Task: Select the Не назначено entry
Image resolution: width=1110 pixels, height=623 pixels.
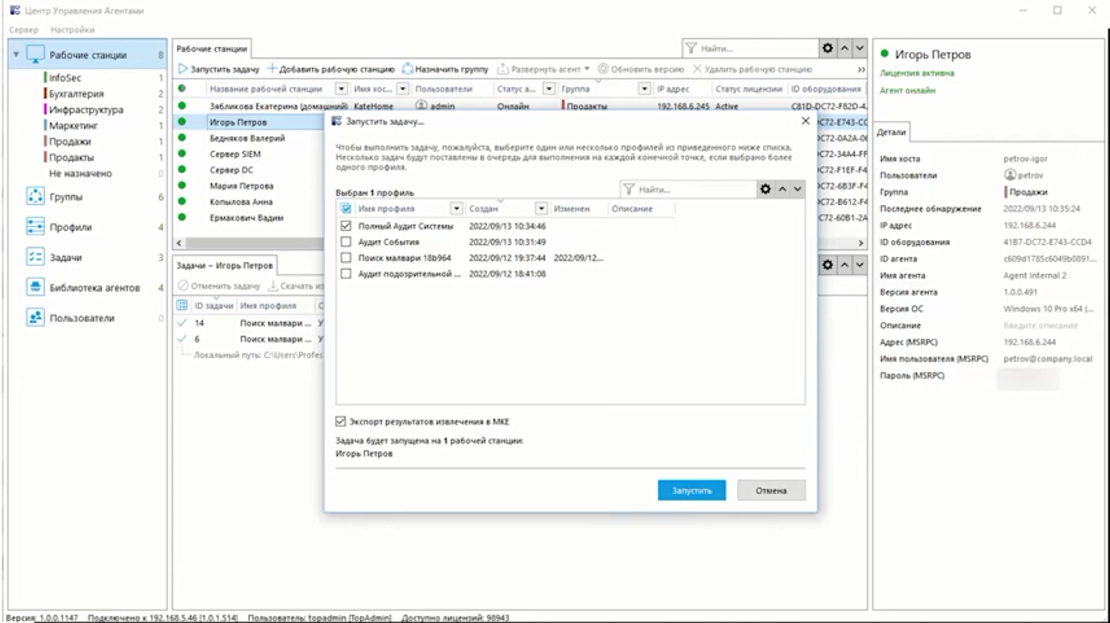Action: 80,173
